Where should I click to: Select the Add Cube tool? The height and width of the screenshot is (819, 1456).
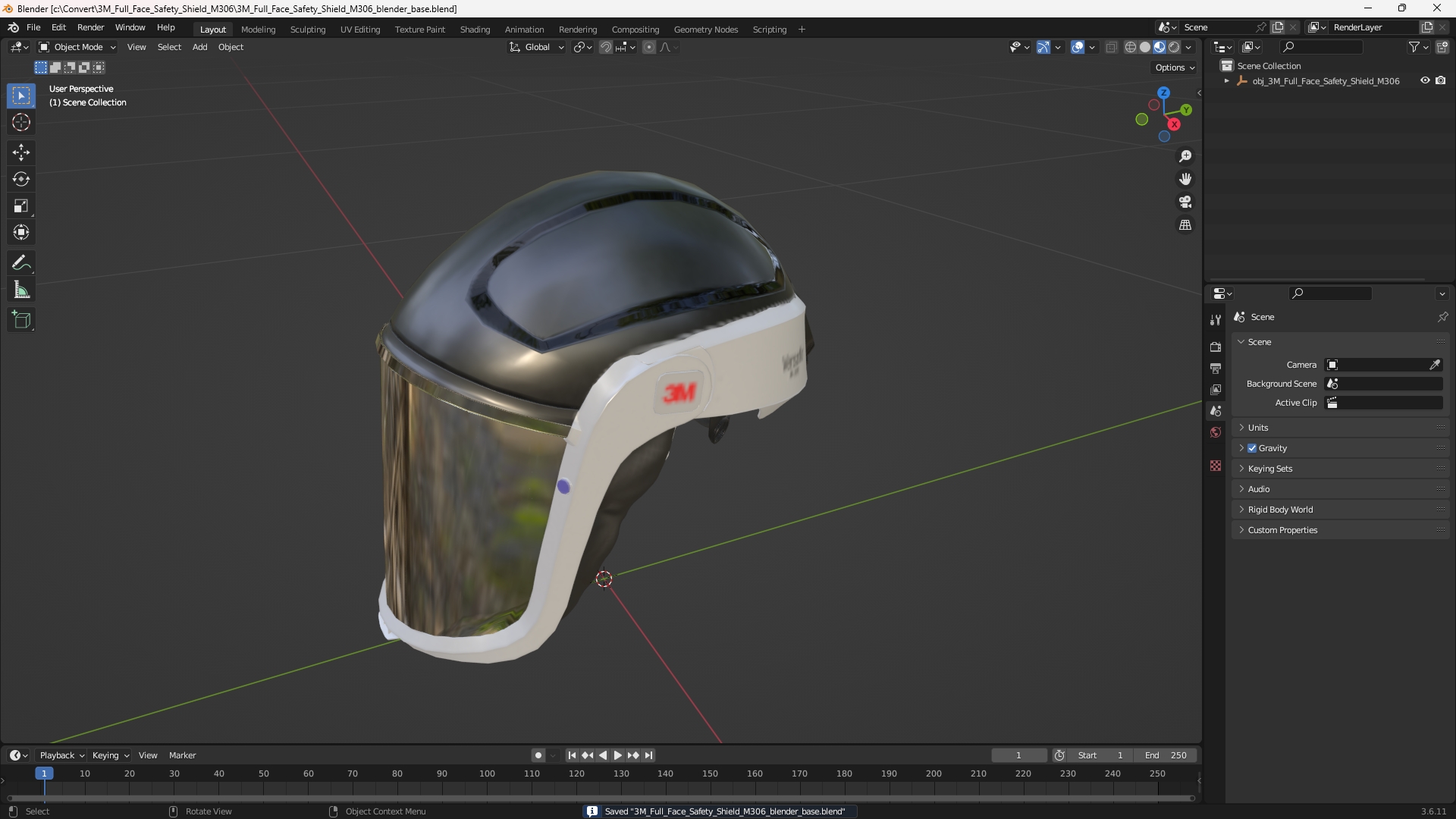[21, 320]
